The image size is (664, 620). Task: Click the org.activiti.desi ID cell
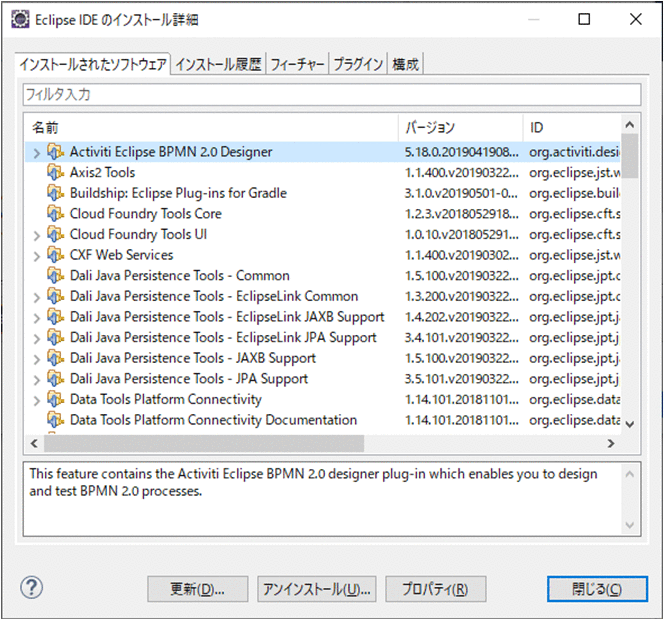point(575,152)
